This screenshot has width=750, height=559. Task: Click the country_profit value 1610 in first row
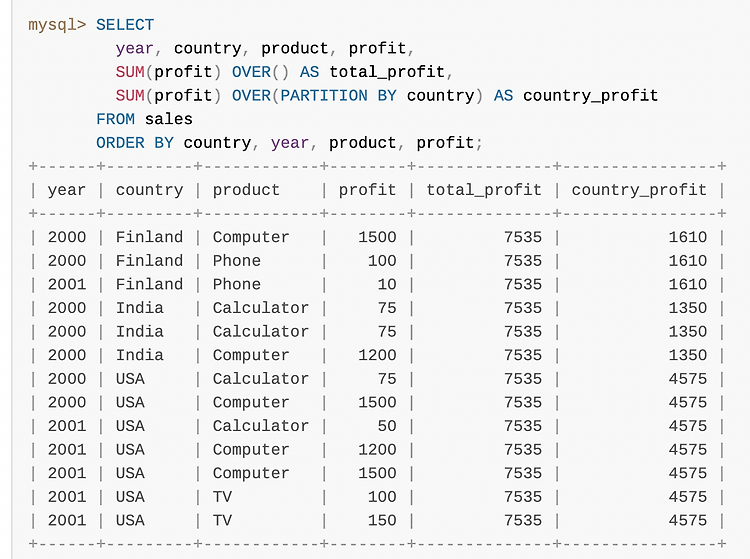tap(687, 237)
